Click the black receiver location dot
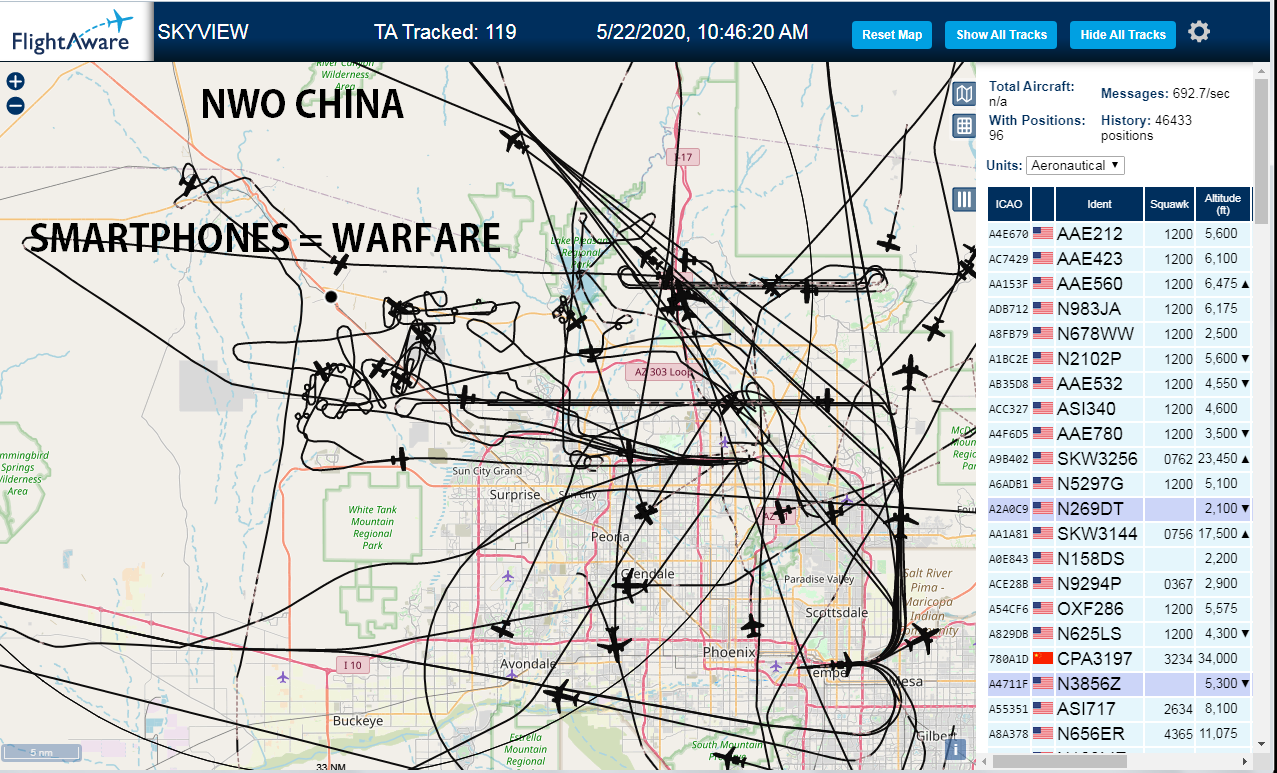This screenshot has width=1277, height=773. [x=331, y=297]
